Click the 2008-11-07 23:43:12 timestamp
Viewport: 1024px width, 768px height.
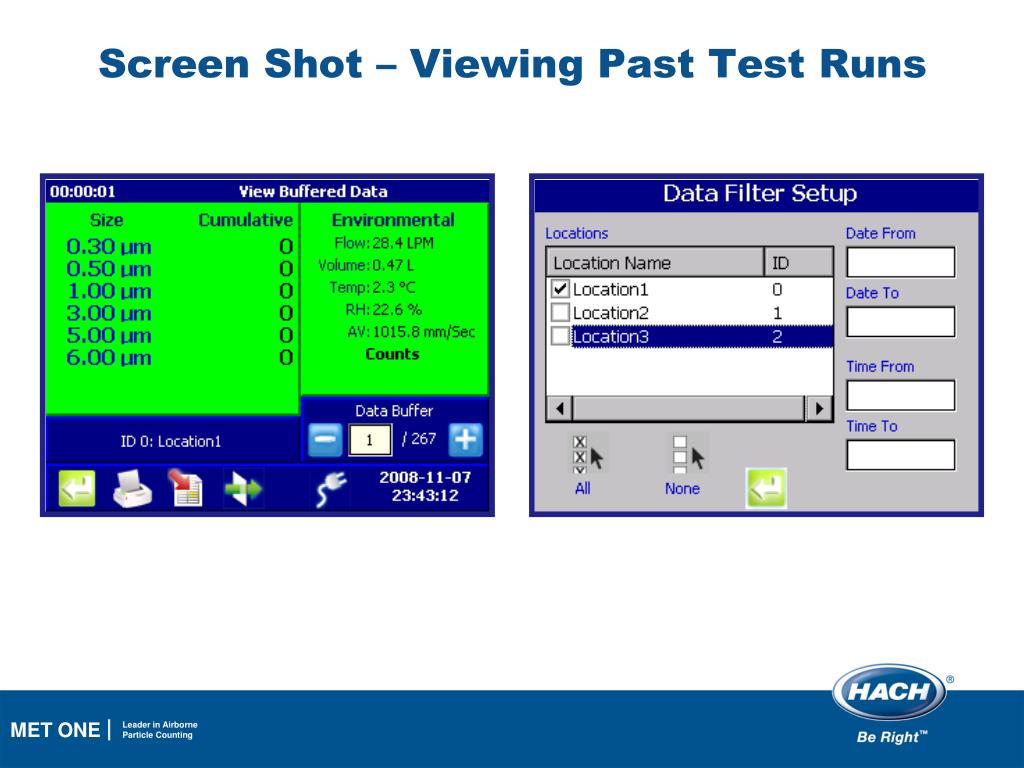click(425, 487)
